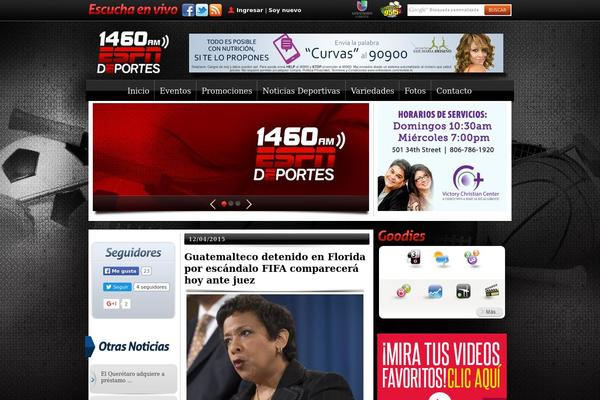Click the Facebook Me gusta button
The width and height of the screenshot is (600, 400).
pos(121,271)
